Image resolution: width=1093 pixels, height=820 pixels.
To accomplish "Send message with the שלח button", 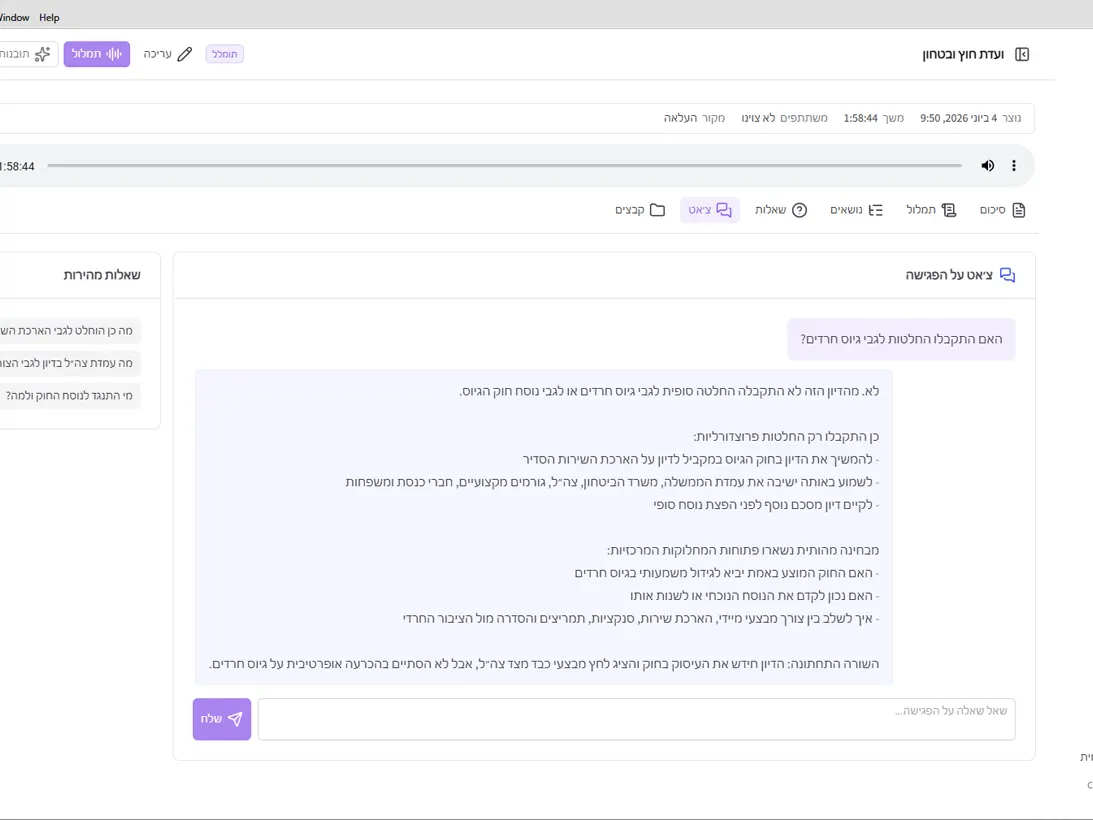I will tap(222, 719).
